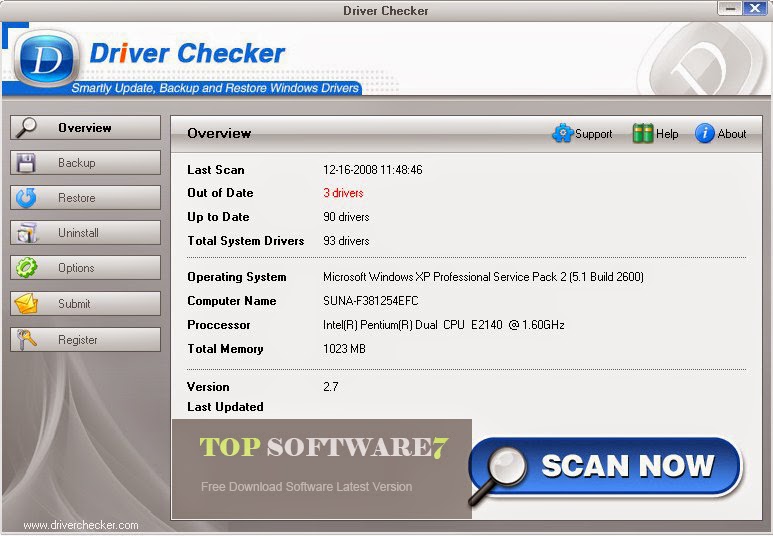
Task: Start a scan with SCAN NOW button
Action: tap(606, 467)
